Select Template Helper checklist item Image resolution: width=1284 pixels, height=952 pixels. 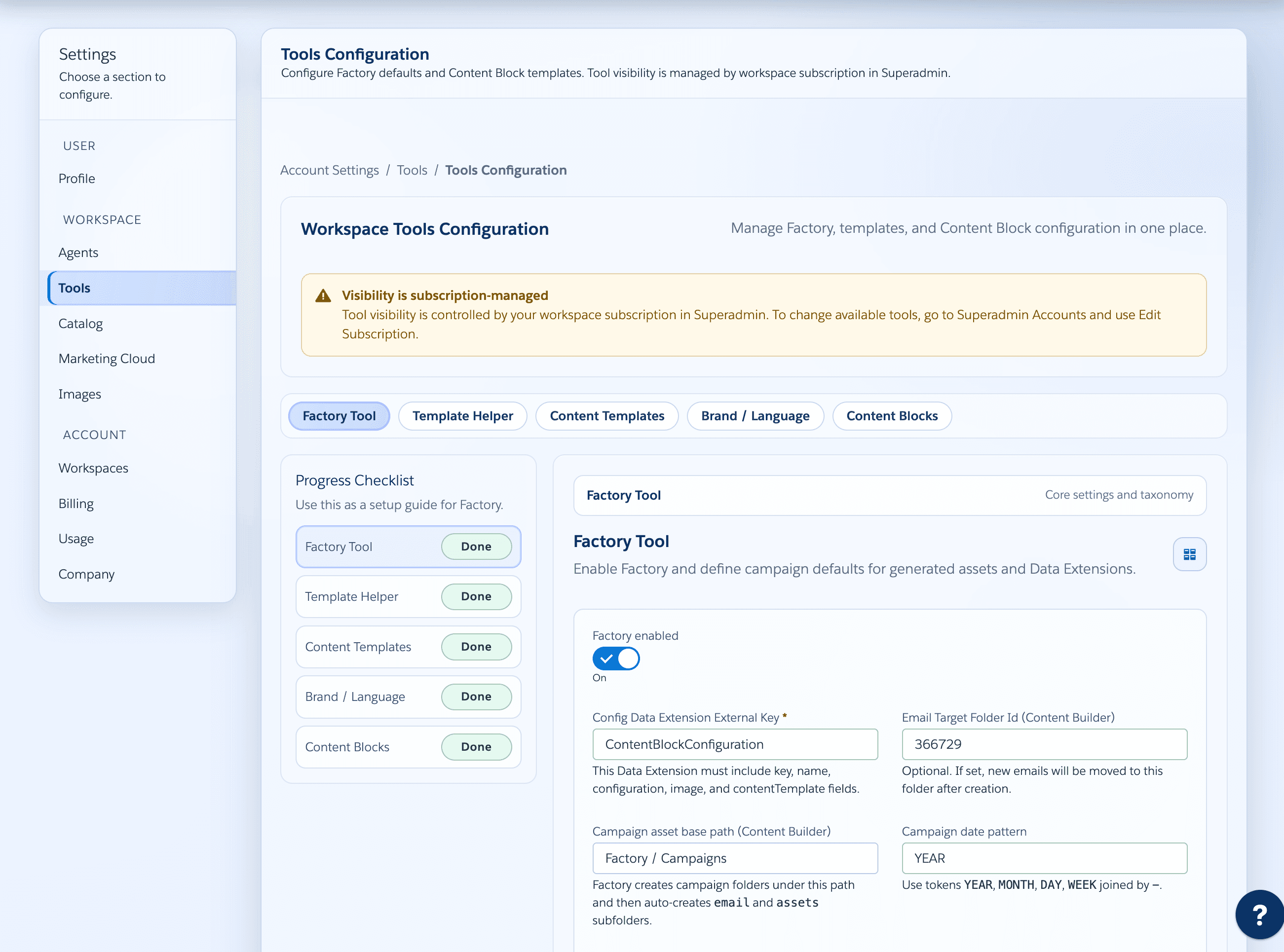pos(408,596)
